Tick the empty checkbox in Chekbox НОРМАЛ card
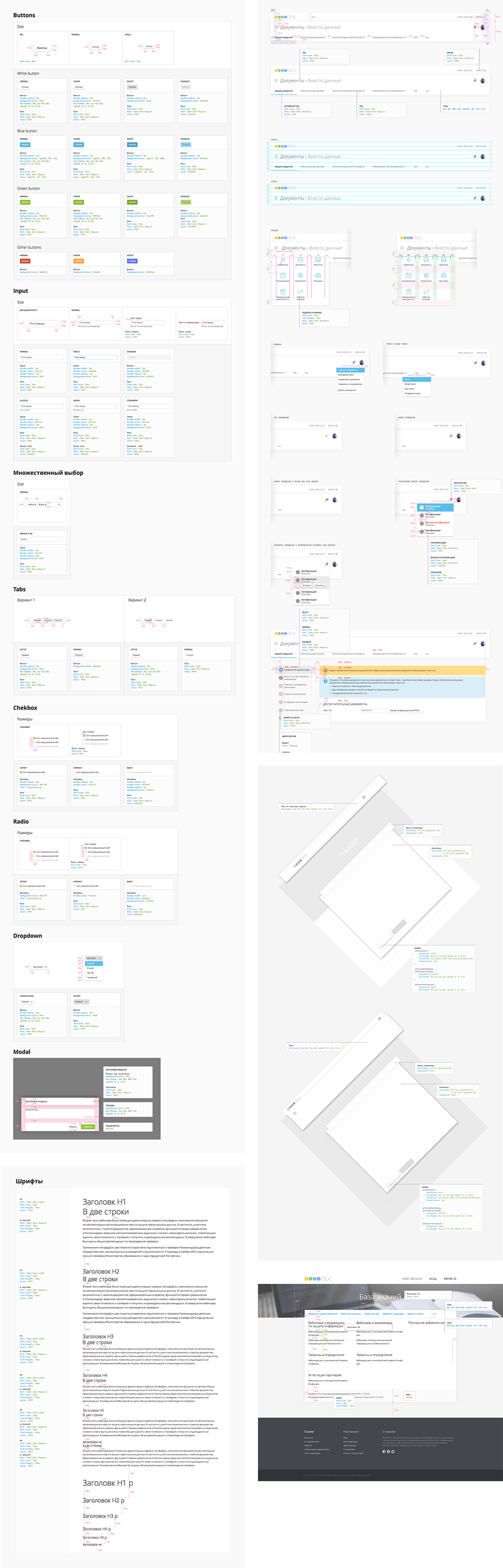Viewport: 503px width, 1568px height. (x=75, y=772)
